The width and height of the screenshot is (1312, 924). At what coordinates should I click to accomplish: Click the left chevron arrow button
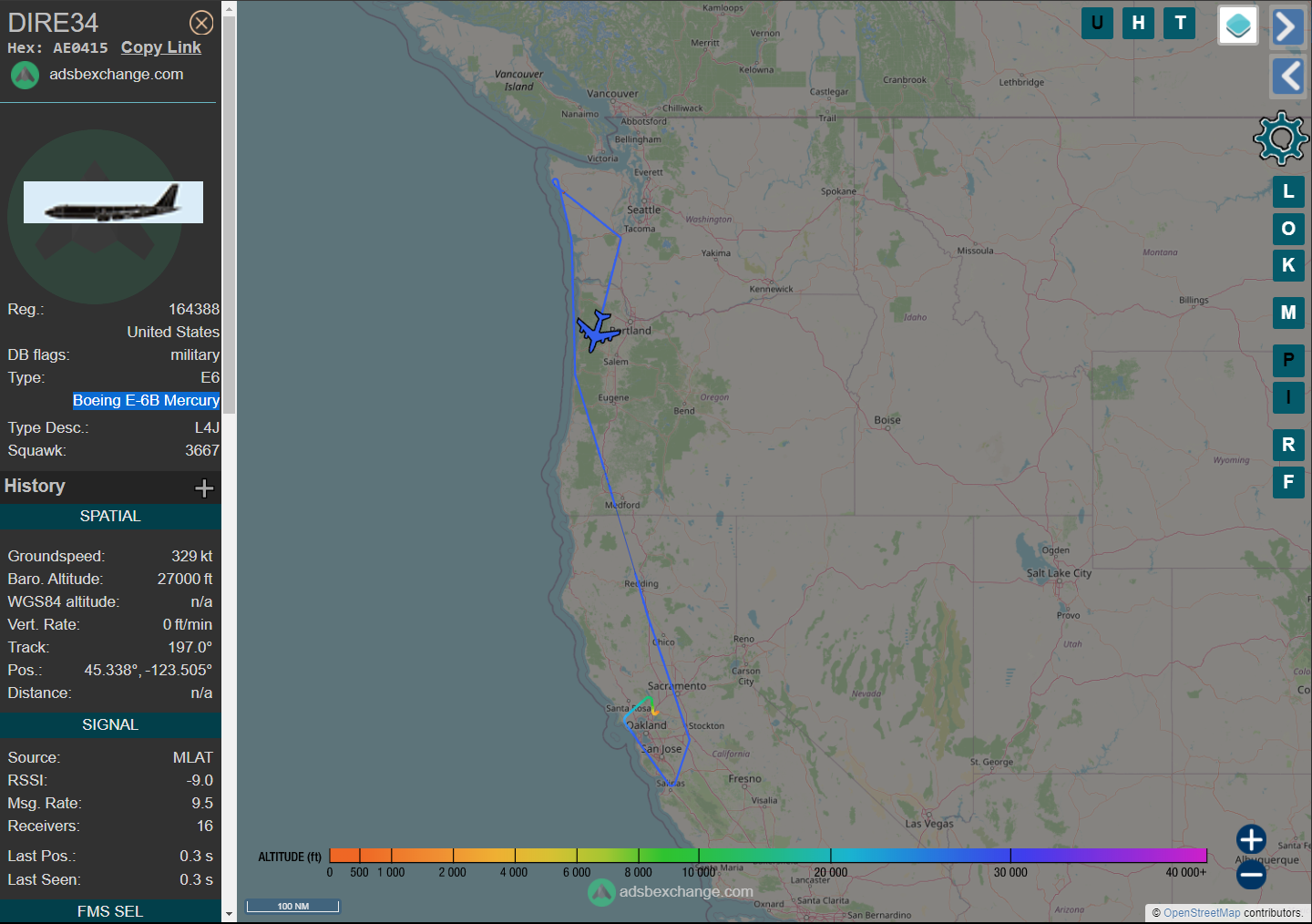pyautogui.click(x=1287, y=76)
